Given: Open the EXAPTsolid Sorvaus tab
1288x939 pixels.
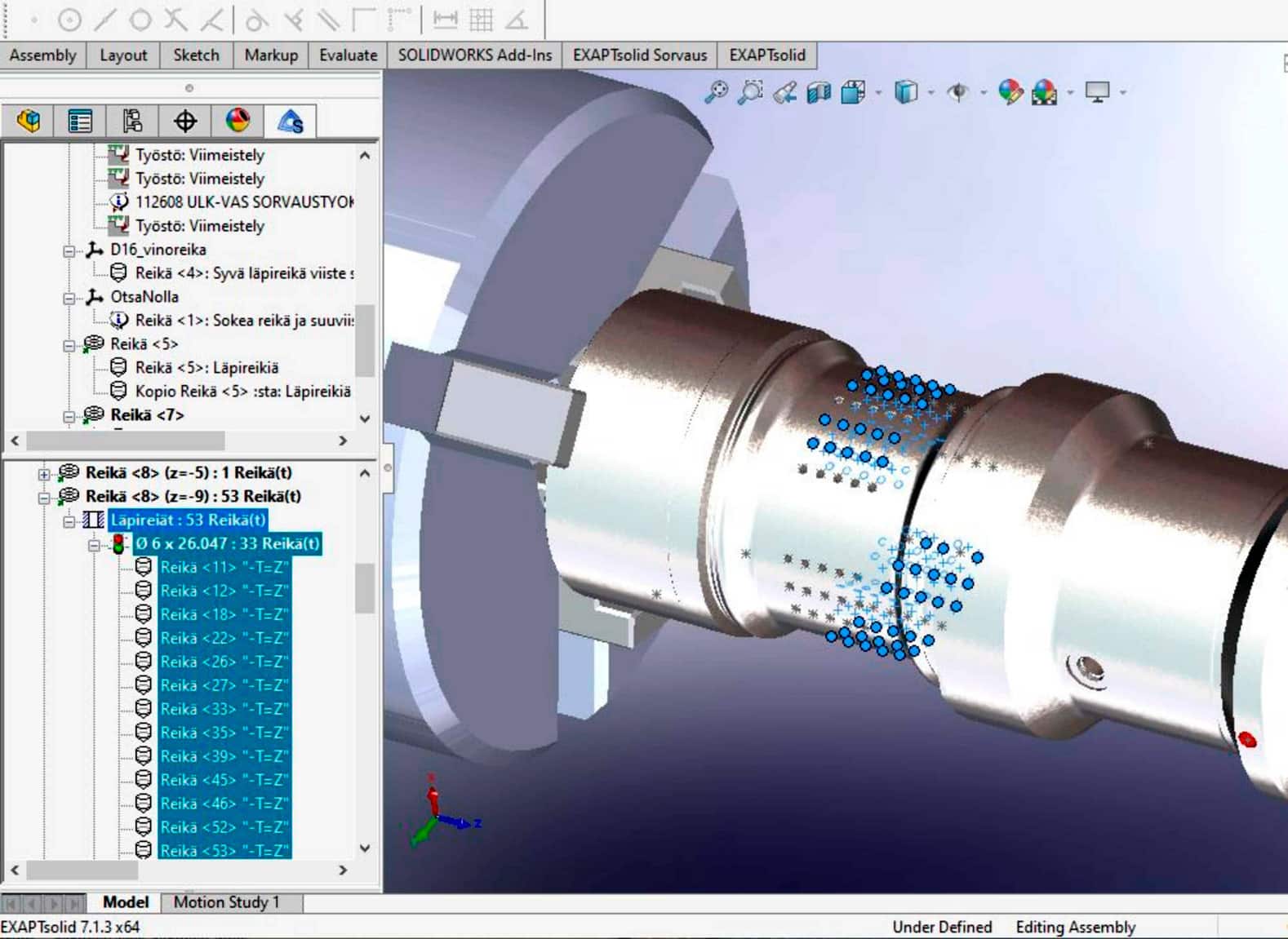Looking at the screenshot, I should point(639,55).
